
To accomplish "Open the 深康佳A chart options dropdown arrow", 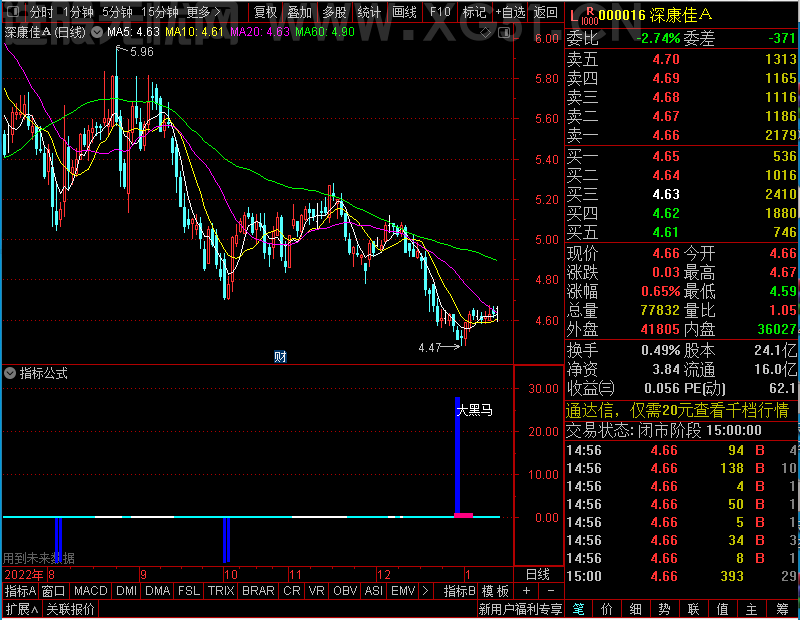I will (x=96, y=32).
